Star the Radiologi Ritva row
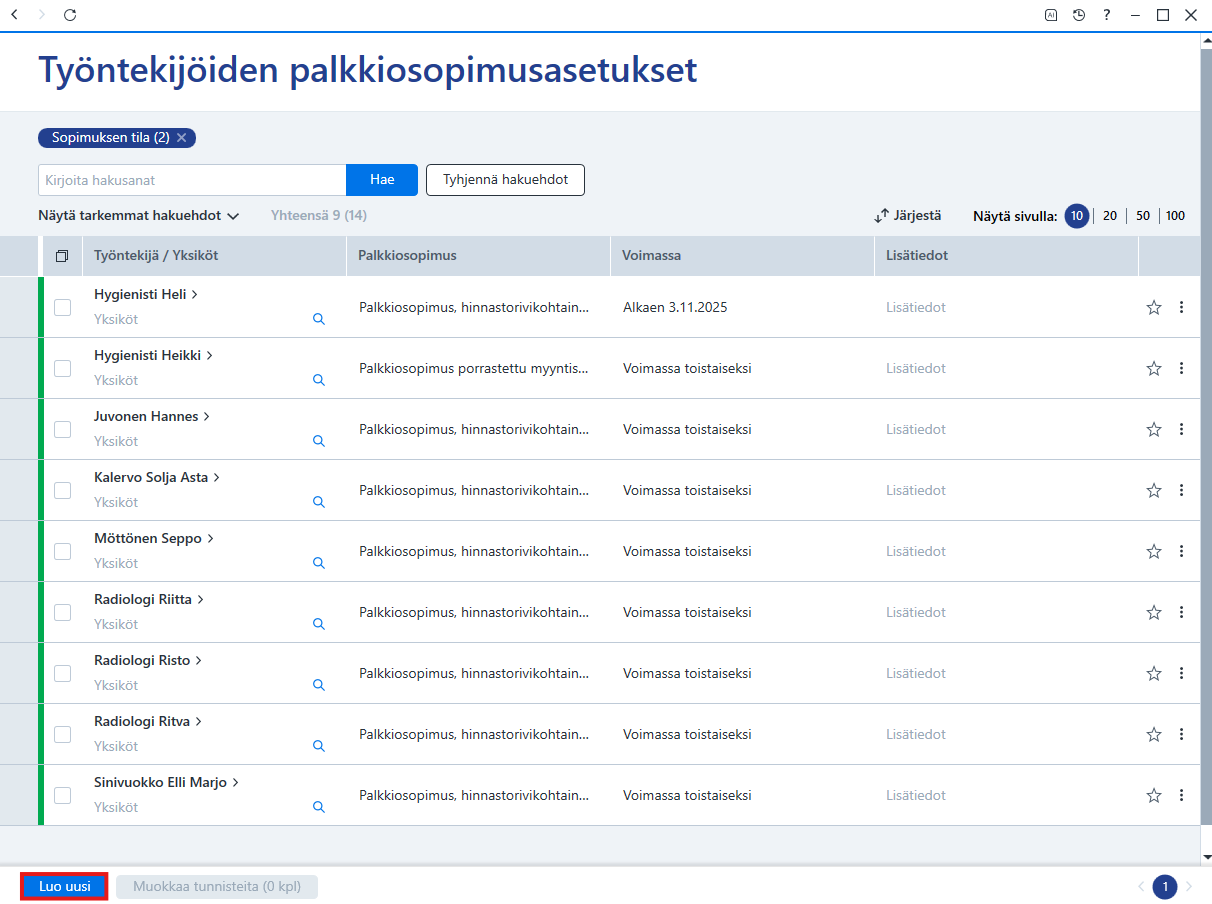The image size is (1212, 904). [1154, 734]
